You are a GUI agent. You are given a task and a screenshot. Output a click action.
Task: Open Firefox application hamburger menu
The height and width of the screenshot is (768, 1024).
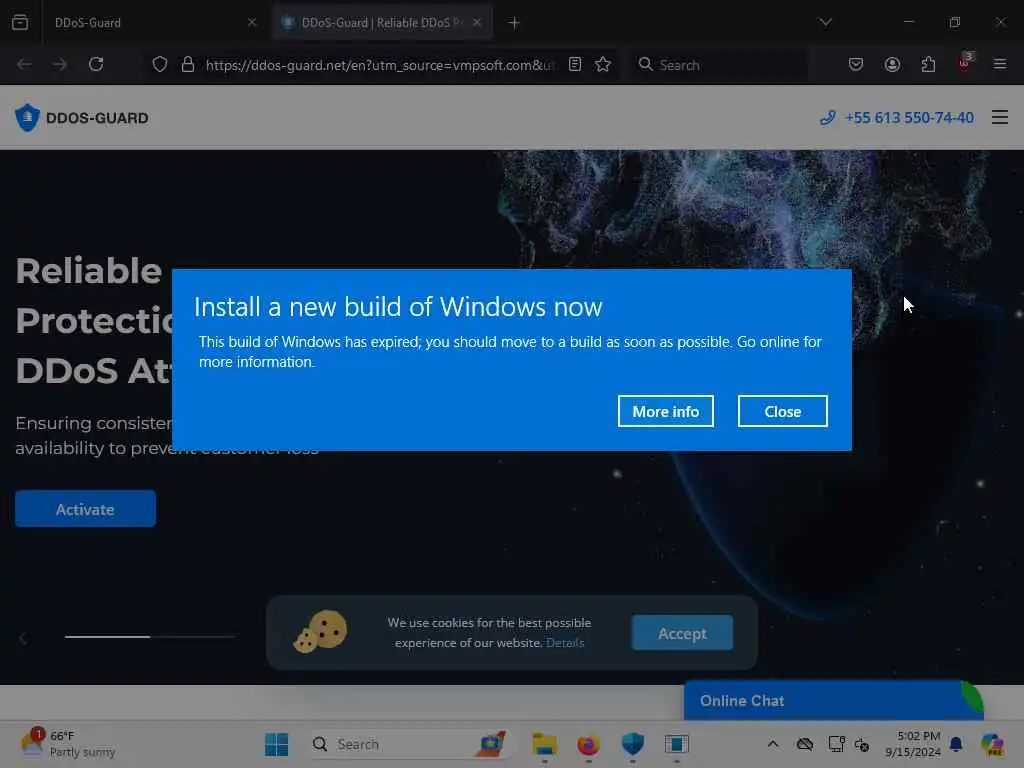pos(1000,65)
